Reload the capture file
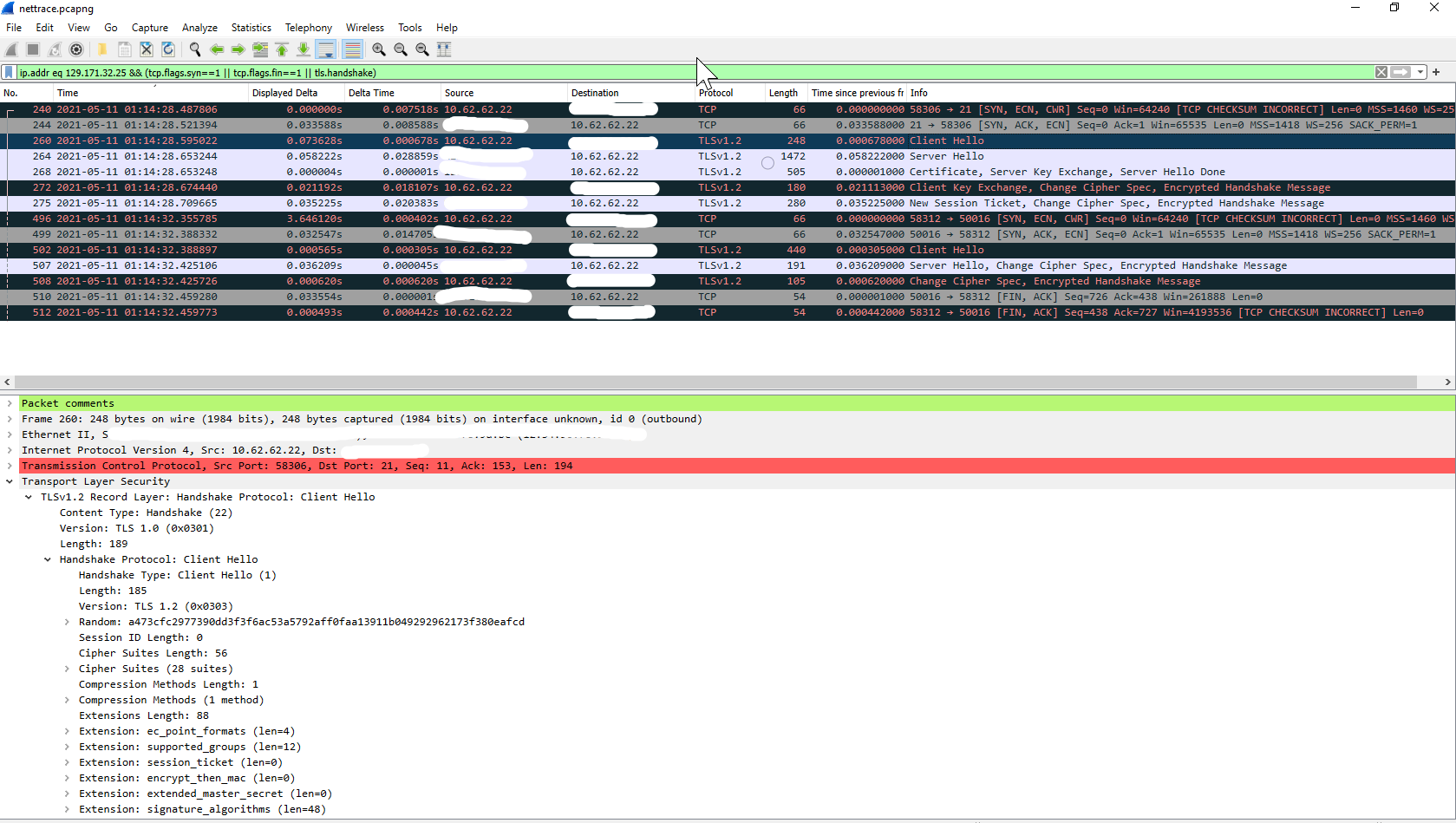The width and height of the screenshot is (1456, 823). tap(168, 49)
